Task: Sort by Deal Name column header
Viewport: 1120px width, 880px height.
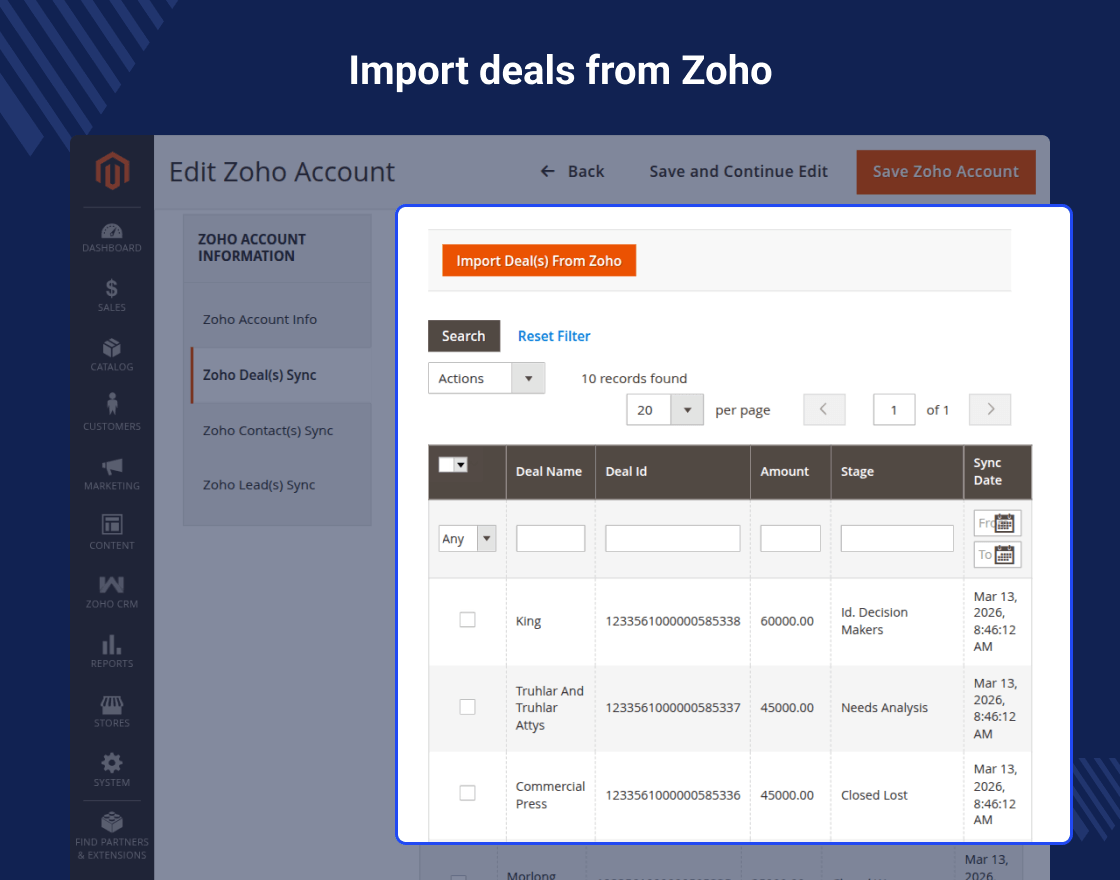Action: (549, 471)
